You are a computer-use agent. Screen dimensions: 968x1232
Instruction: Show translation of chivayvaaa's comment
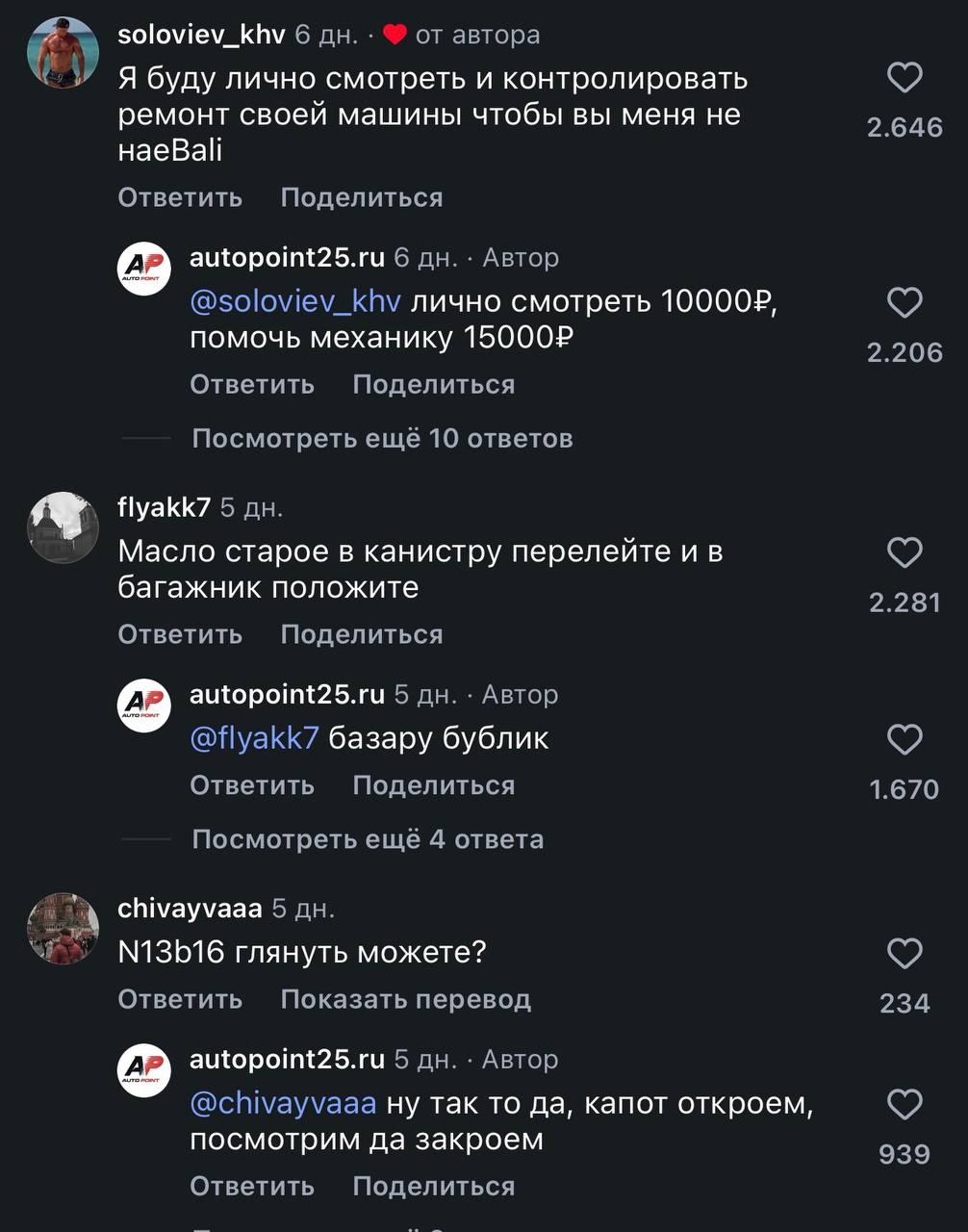click(405, 1000)
